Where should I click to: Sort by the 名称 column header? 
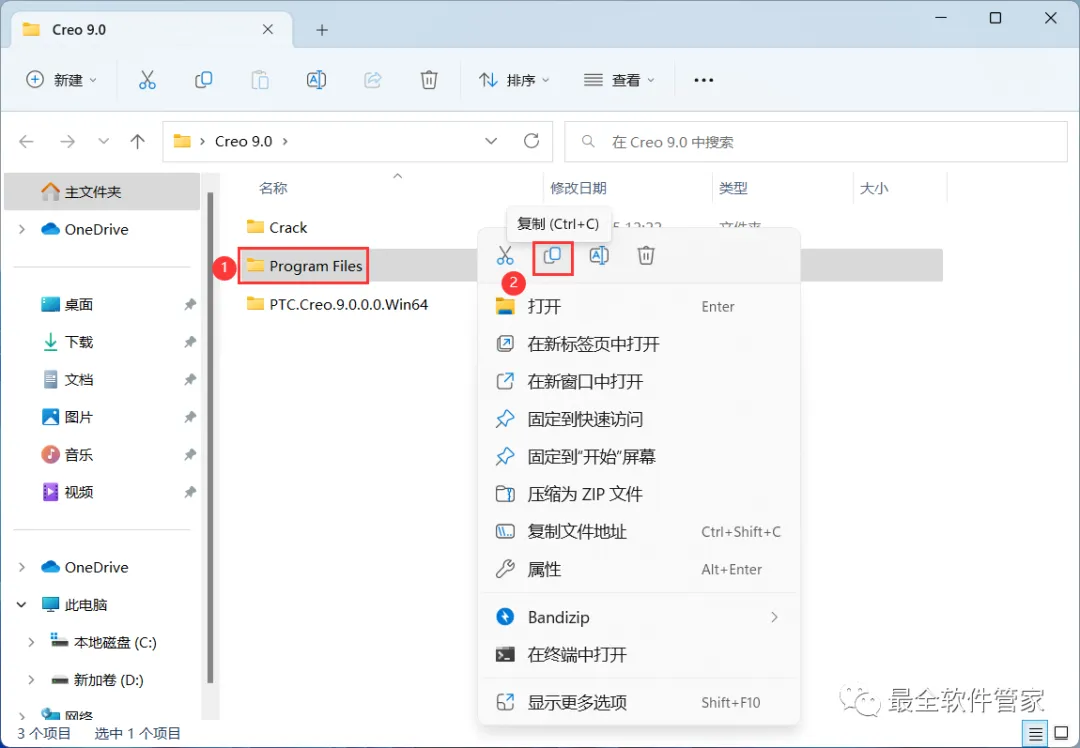coord(273,188)
